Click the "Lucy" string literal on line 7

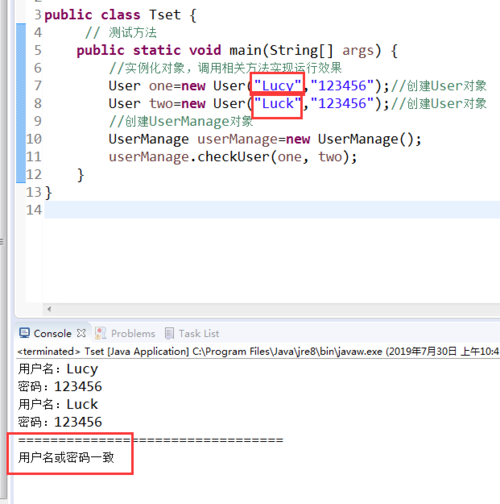pyautogui.click(x=278, y=86)
